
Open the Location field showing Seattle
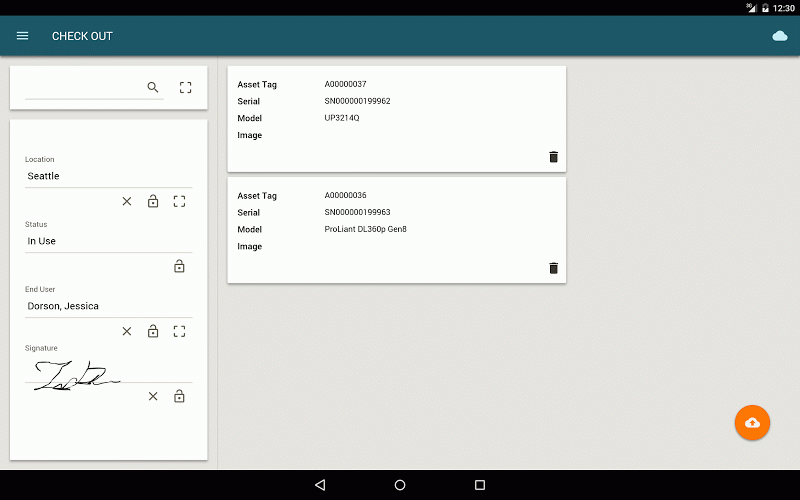pyautogui.click(x=109, y=176)
